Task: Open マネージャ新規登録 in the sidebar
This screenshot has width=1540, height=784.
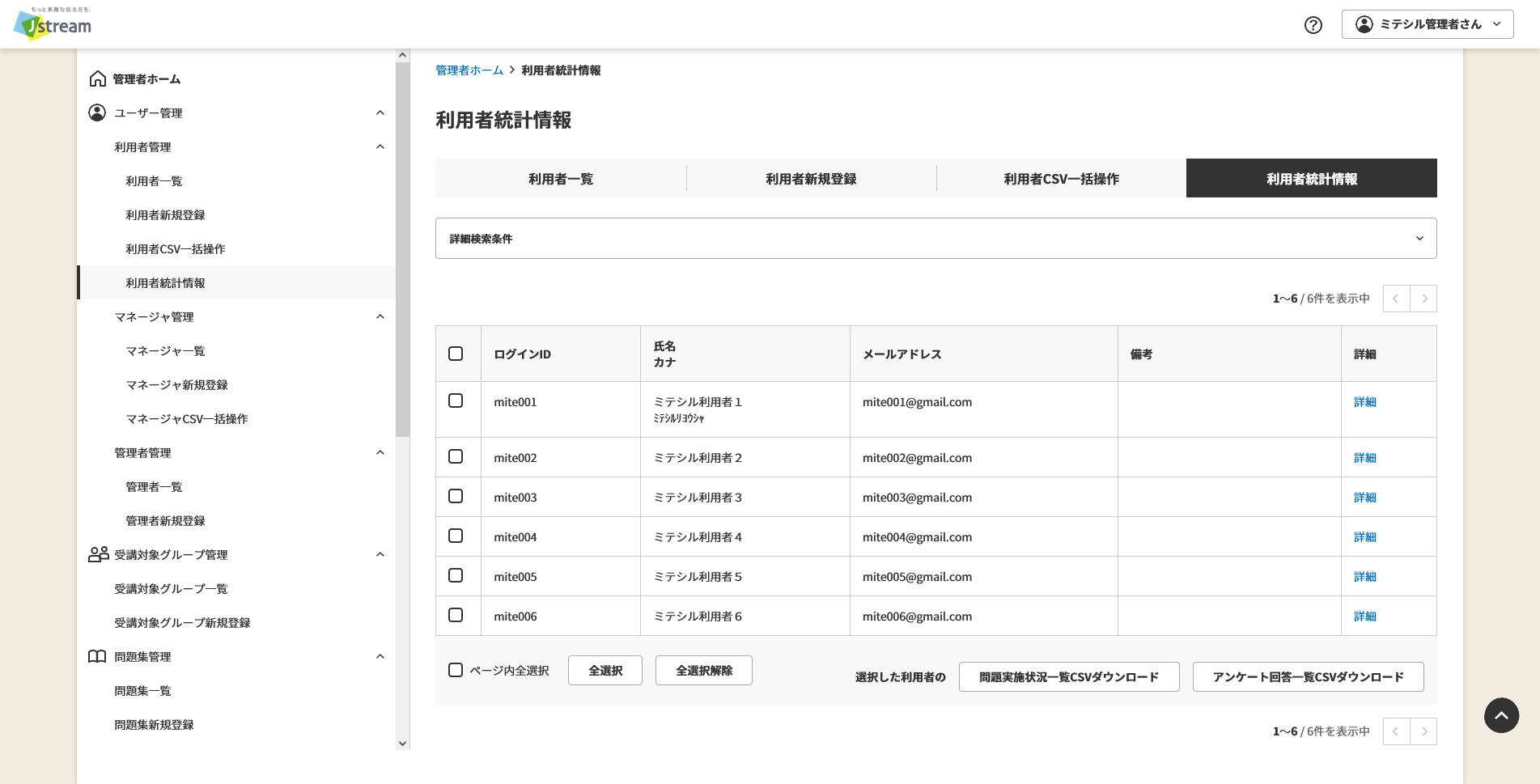Action: (x=176, y=384)
